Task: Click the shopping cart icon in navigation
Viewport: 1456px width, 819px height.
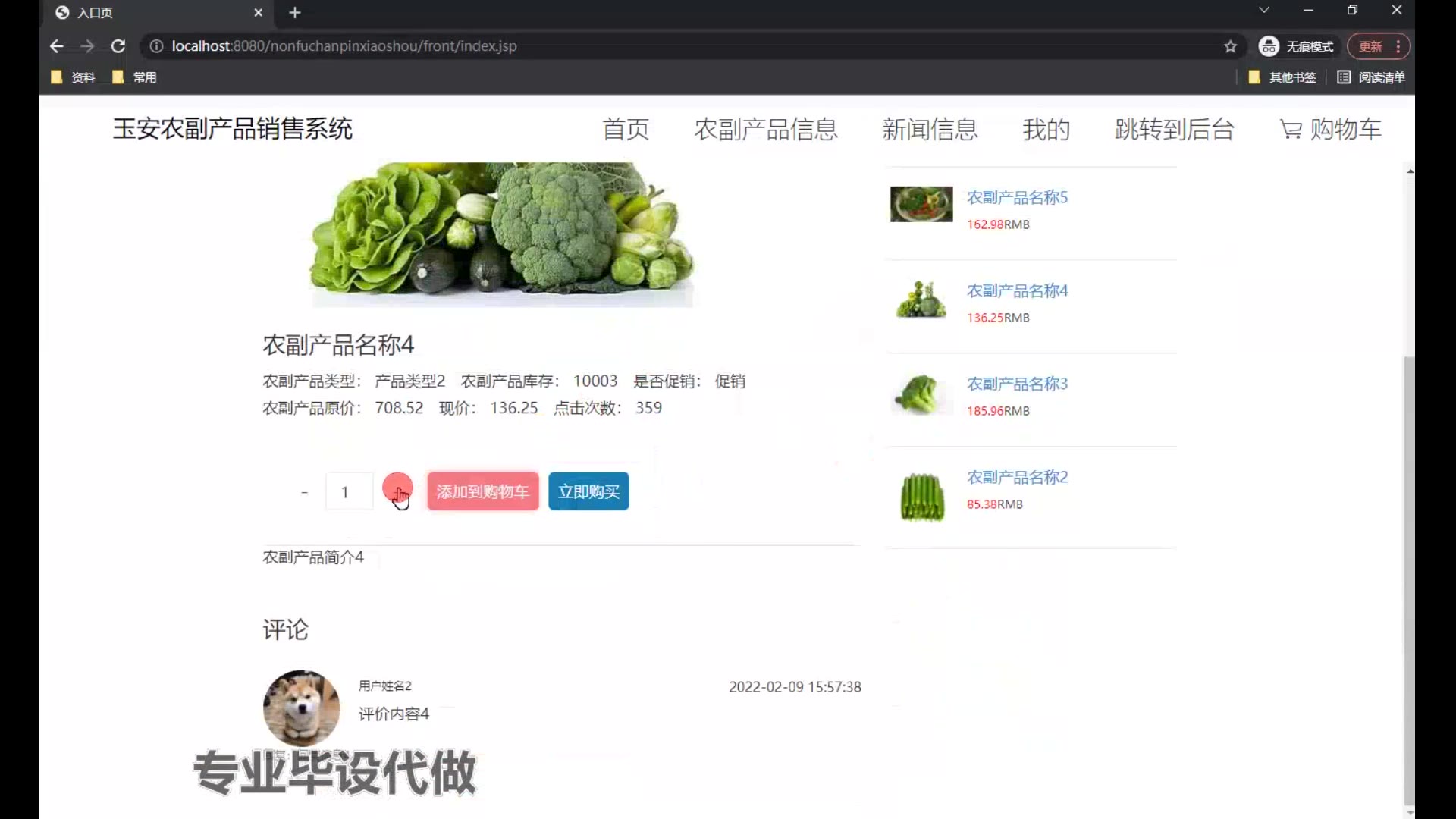Action: [x=1291, y=130]
